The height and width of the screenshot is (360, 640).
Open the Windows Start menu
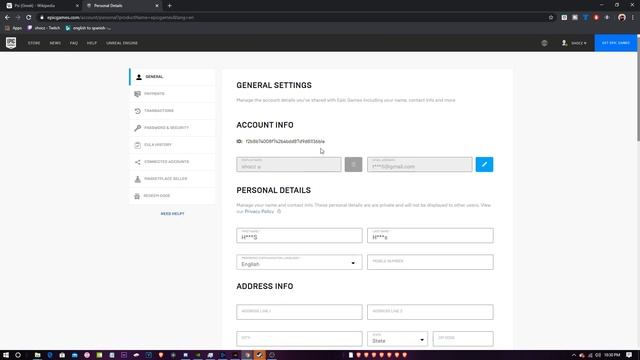coord(6,355)
